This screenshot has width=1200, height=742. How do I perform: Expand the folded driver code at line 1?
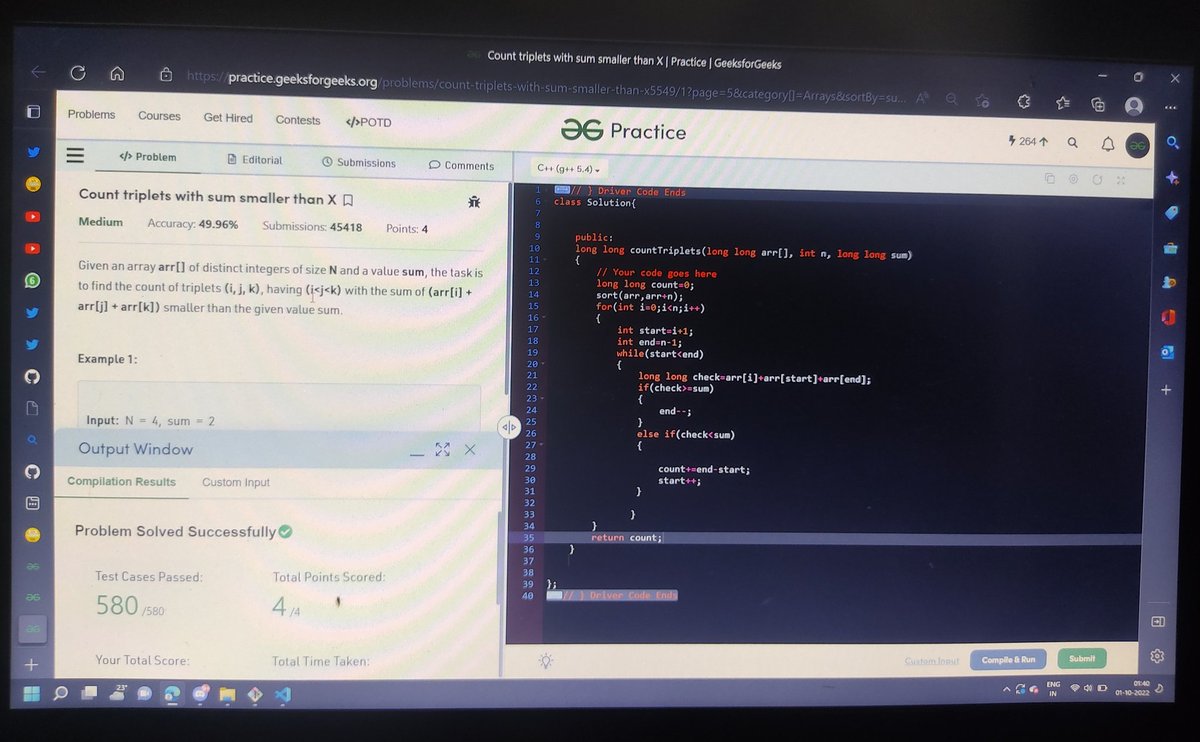coord(562,190)
